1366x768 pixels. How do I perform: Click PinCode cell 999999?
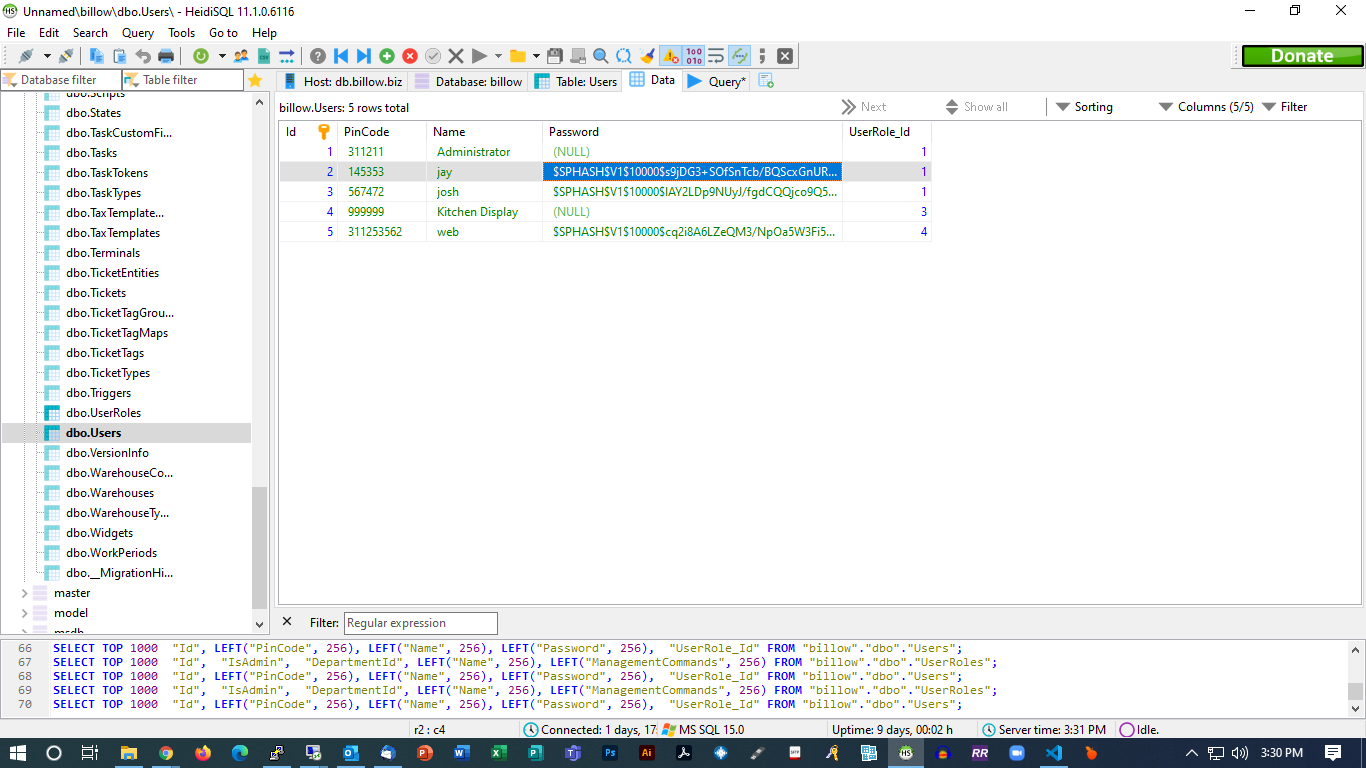click(382, 212)
